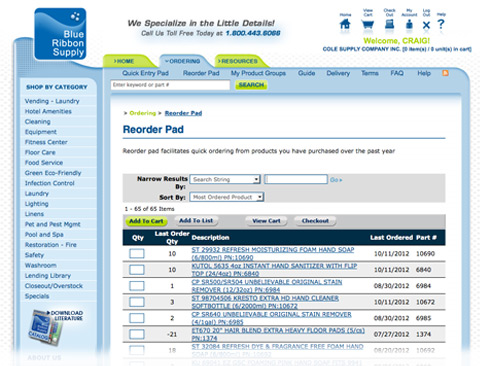The height and width of the screenshot is (366, 480).
Task: Click the Add To Cart button
Action: tap(146, 221)
